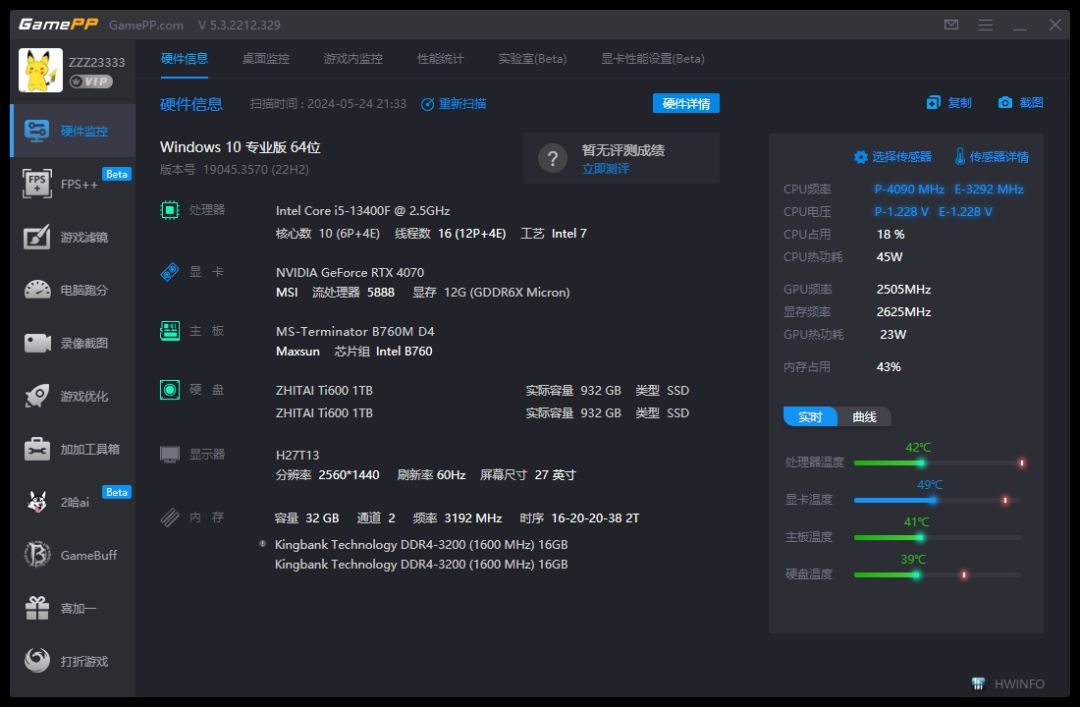Viewport: 1080px width, 707px height.
Task: Click the VIP badge under username
Action: [91, 81]
